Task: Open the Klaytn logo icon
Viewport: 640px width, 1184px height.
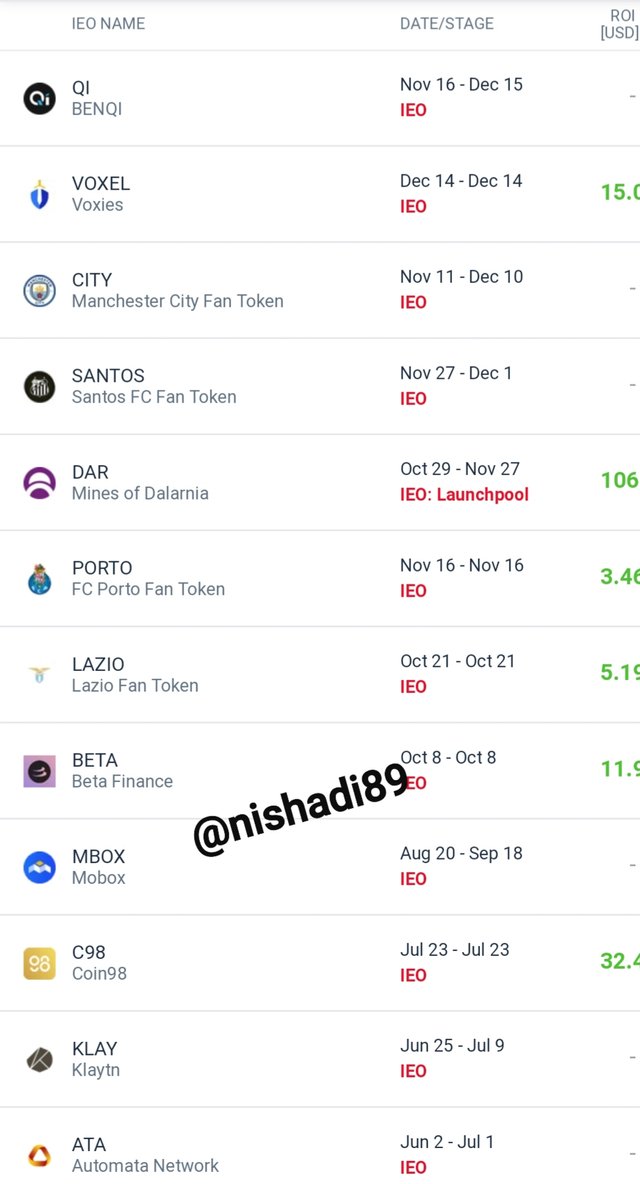Action: 39,1059
